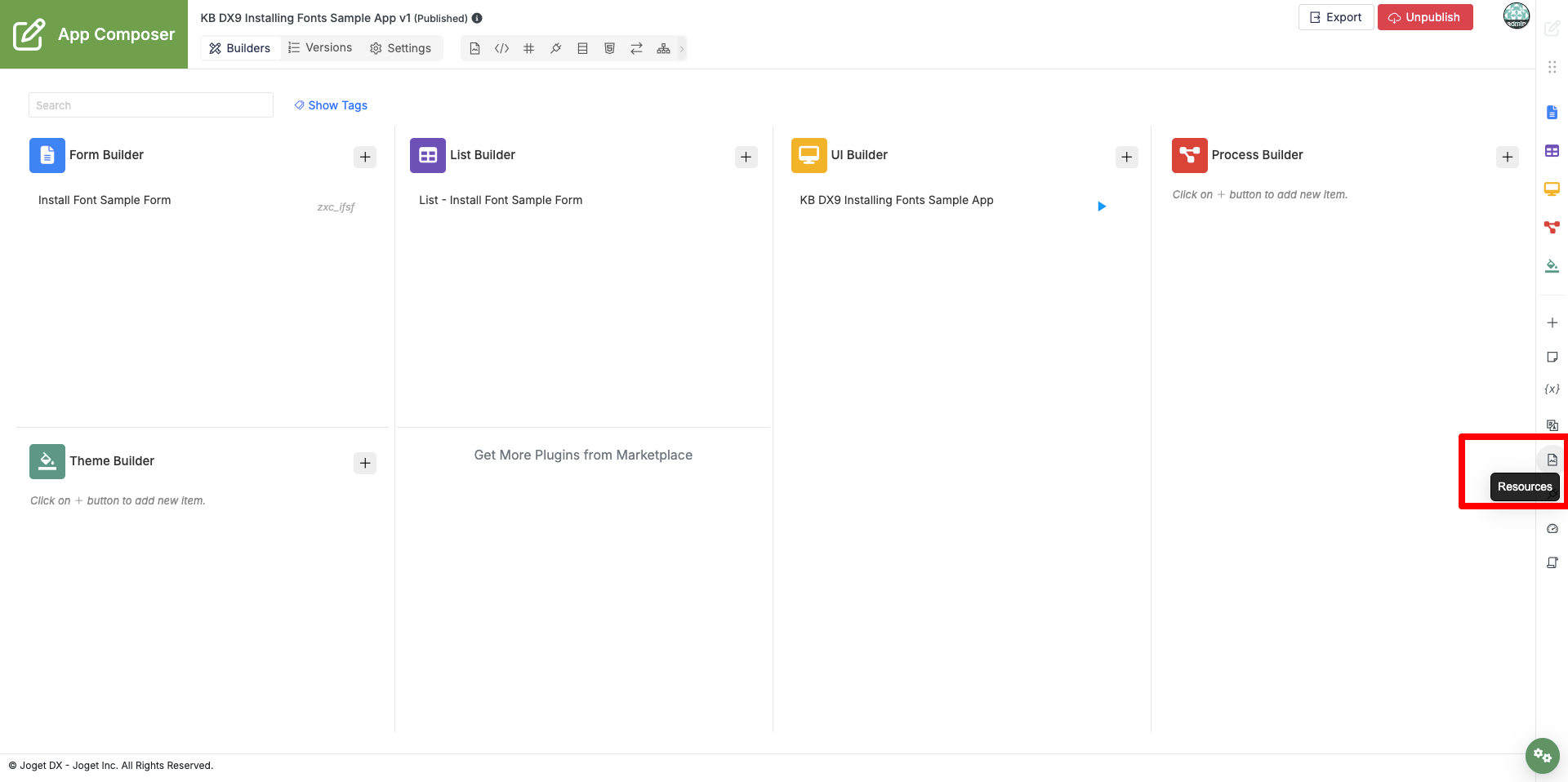Screen dimensions: 1568x782
Task: Focus the Search input field
Action: click(151, 105)
